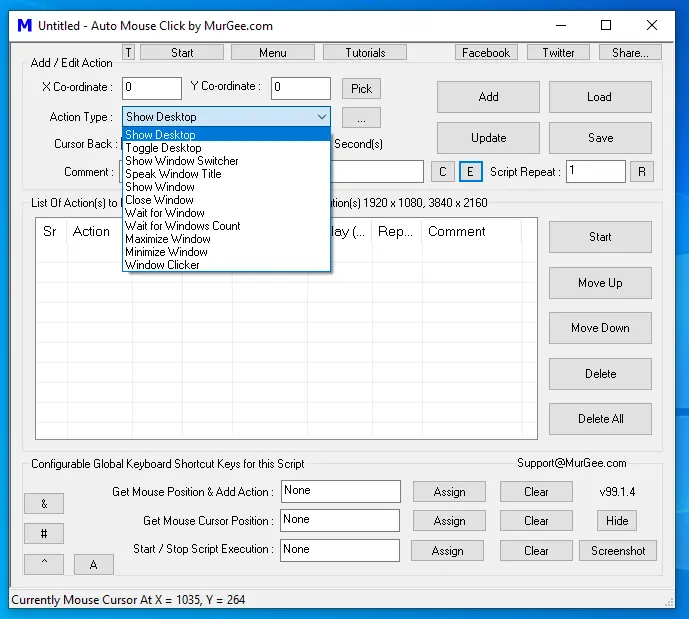Click the Hide button
The height and width of the screenshot is (619, 689).
pos(617,521)
